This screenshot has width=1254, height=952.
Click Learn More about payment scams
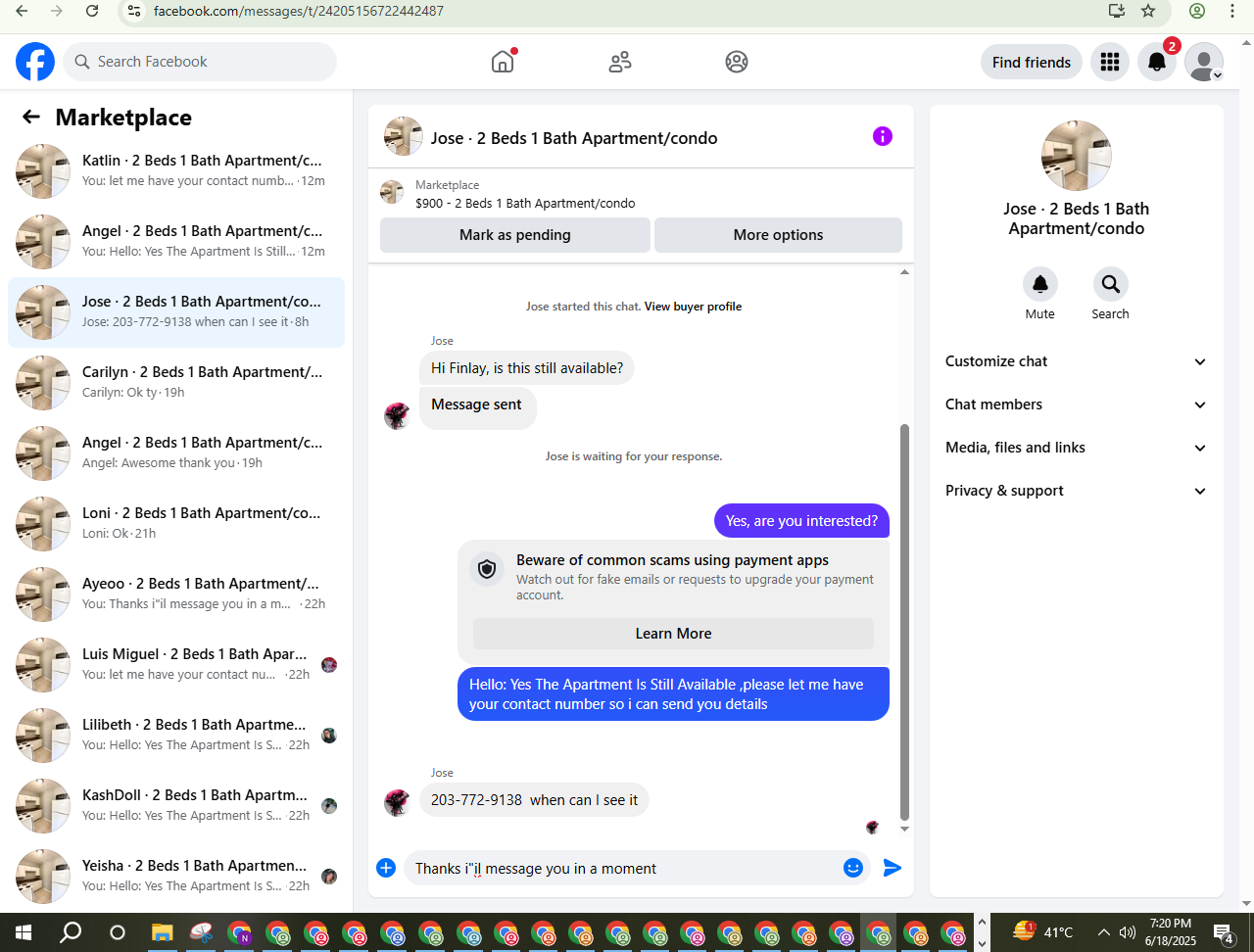coord(674,634)
